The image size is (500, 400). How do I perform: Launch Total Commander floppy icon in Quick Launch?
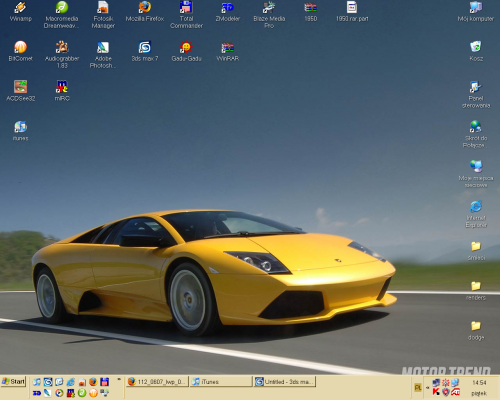(x=104, y=382)
